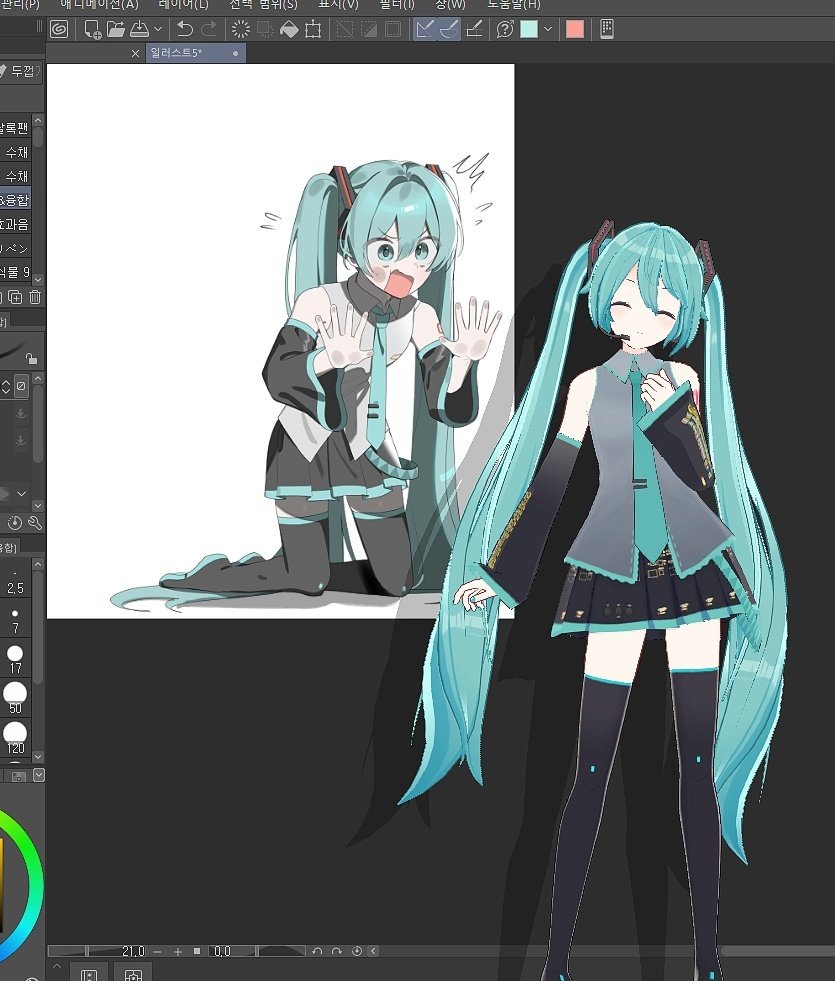Rotate canvas left with counterclockwise arrow
This screenshot has width=835, height=981.
[317, 951]
